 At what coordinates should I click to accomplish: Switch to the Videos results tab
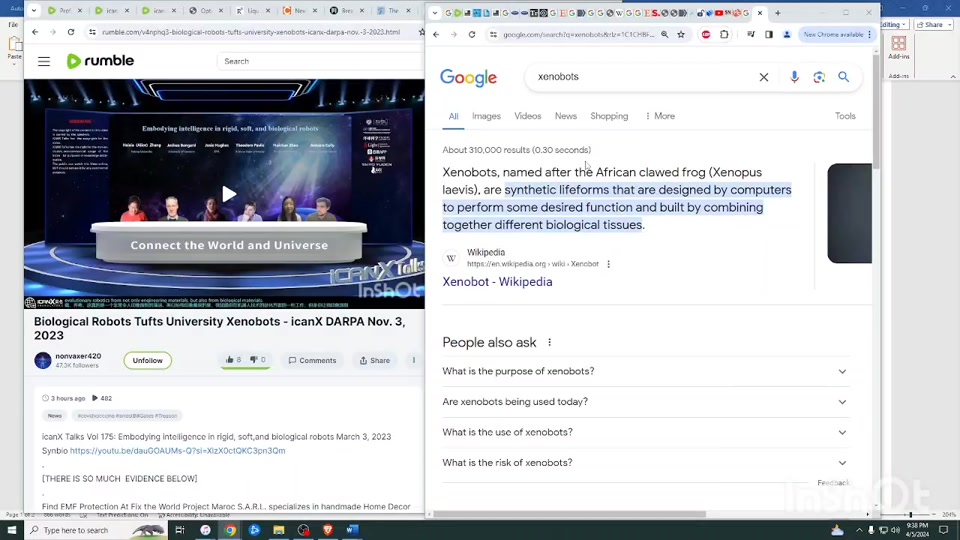pyautogui.click(x=527, y=116)
